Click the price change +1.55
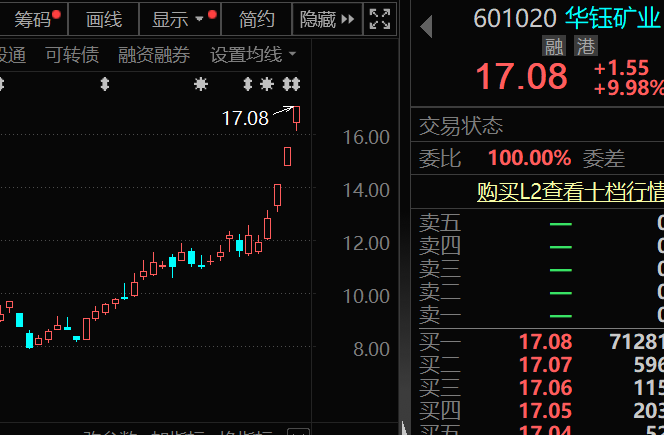Viewport: 664px width, 435px height. tap(621, 68)
